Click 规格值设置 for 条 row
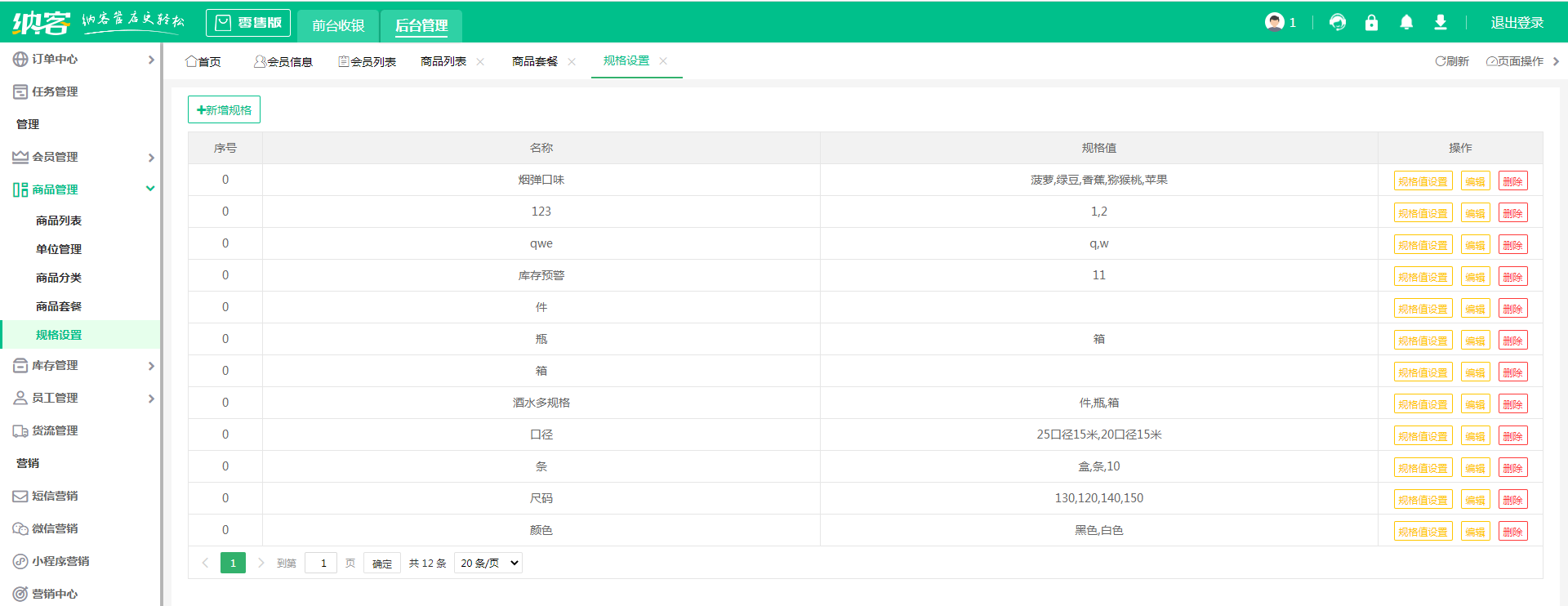This screenshot has width=1568, height=606. pos(1423,468)
